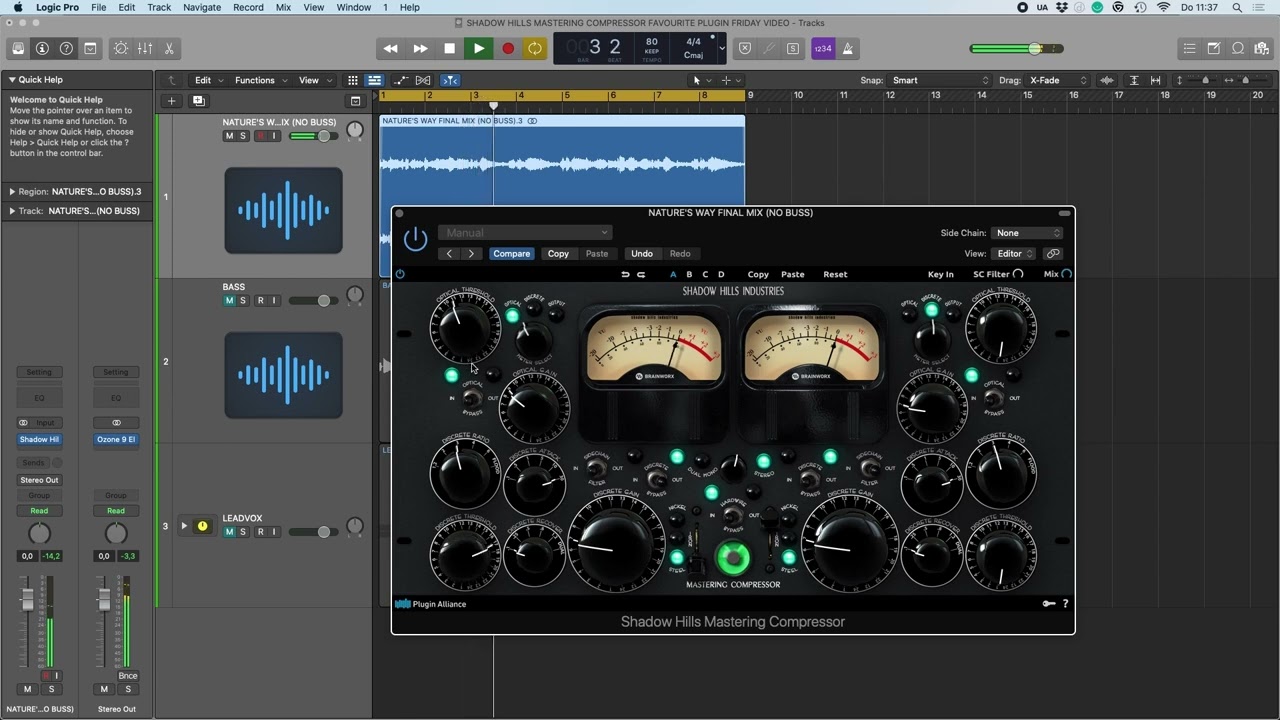Toggle the Inspector info button

click(42, 48)
